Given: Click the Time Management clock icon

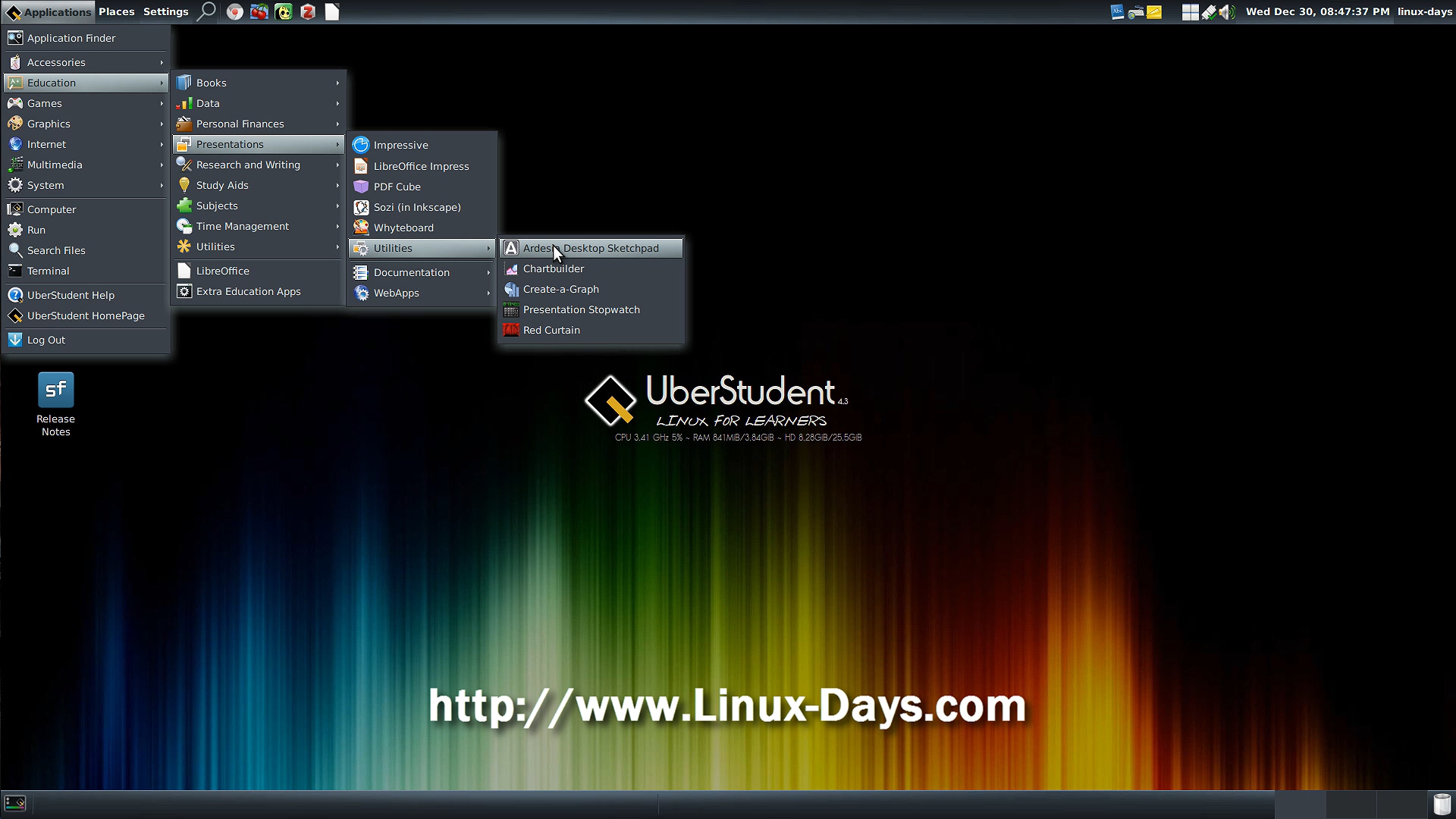Looking at the screenshot, I should pyautogui.click(x=184, y=226).
